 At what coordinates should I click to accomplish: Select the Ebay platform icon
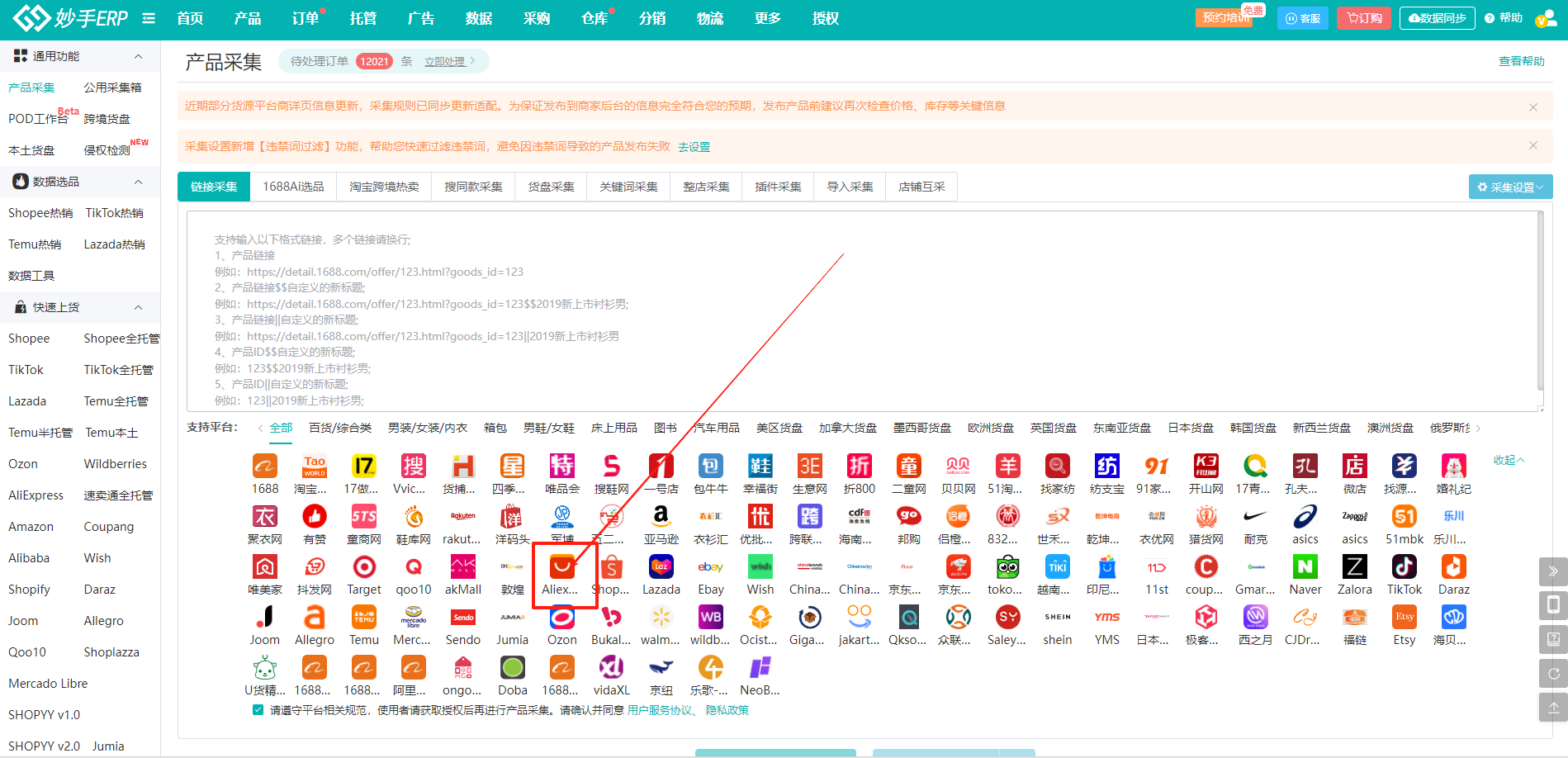pos(711,567)
